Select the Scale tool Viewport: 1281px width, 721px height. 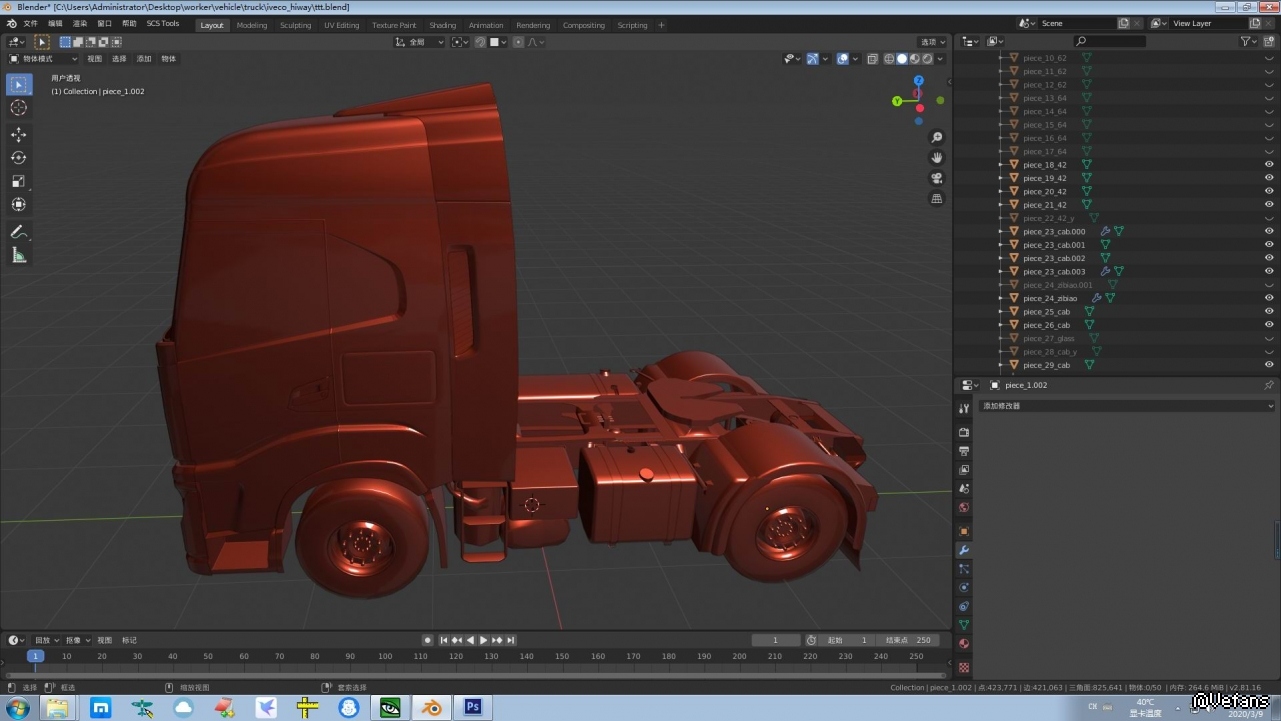[x=19, y=181]
